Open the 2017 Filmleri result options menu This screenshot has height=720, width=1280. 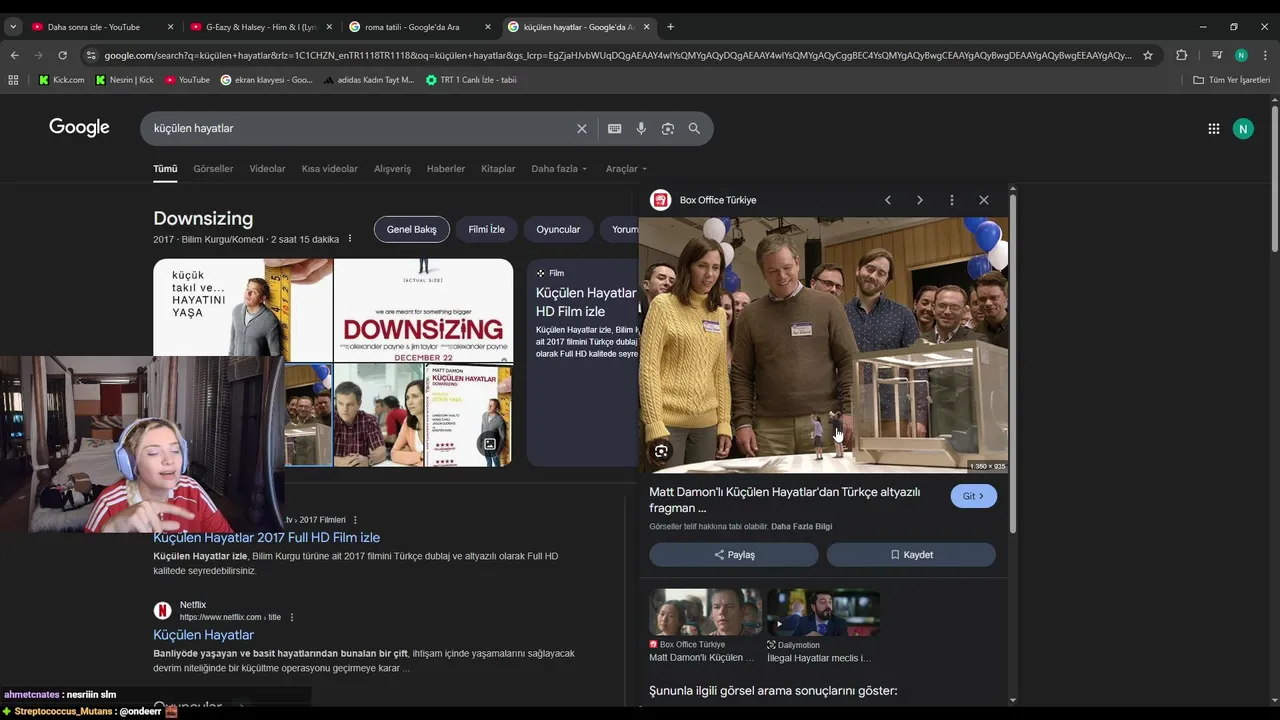point(355,520)
